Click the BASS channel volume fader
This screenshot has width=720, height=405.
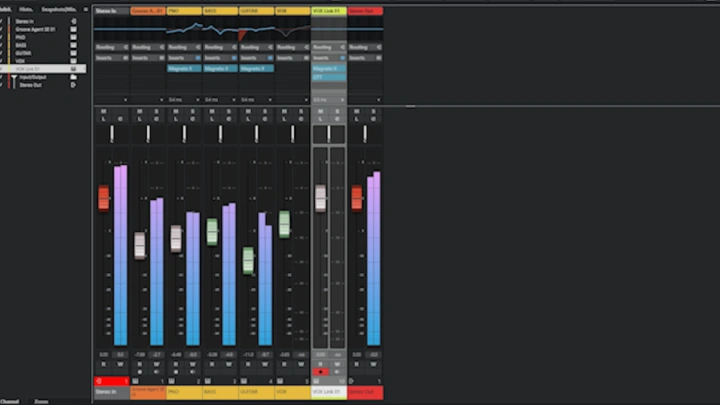pos(212,232)
